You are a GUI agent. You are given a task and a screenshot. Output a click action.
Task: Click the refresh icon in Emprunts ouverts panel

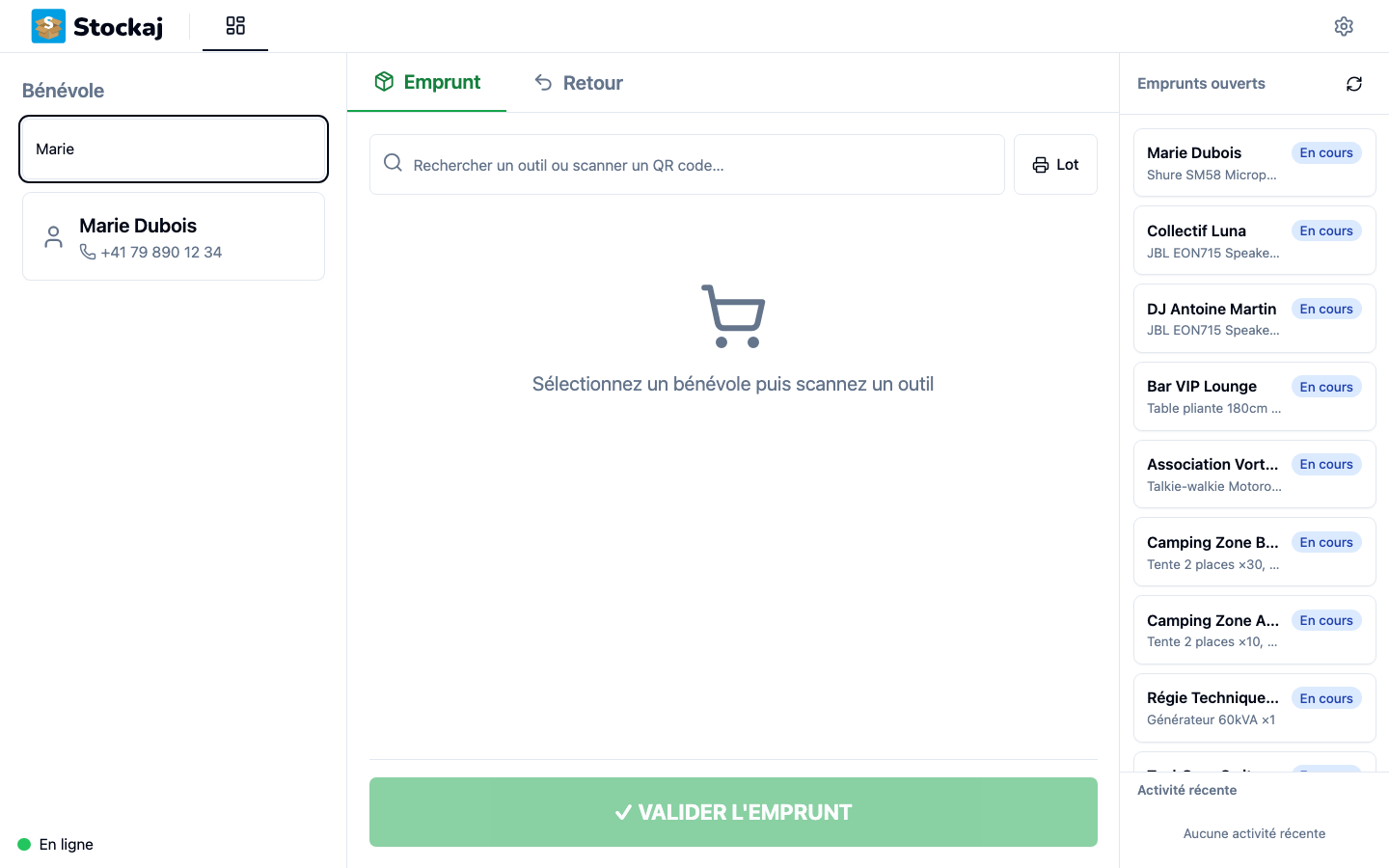pos(1354,84)
